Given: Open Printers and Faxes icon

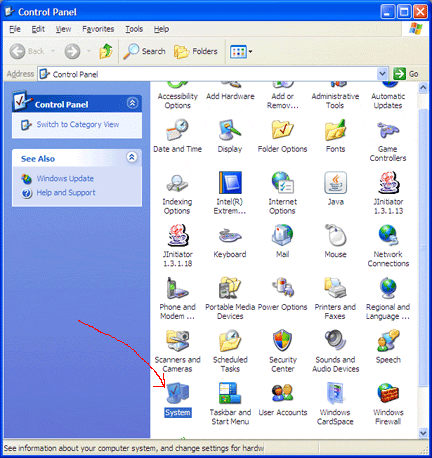Looking at the screenshot, I should 335,298.
